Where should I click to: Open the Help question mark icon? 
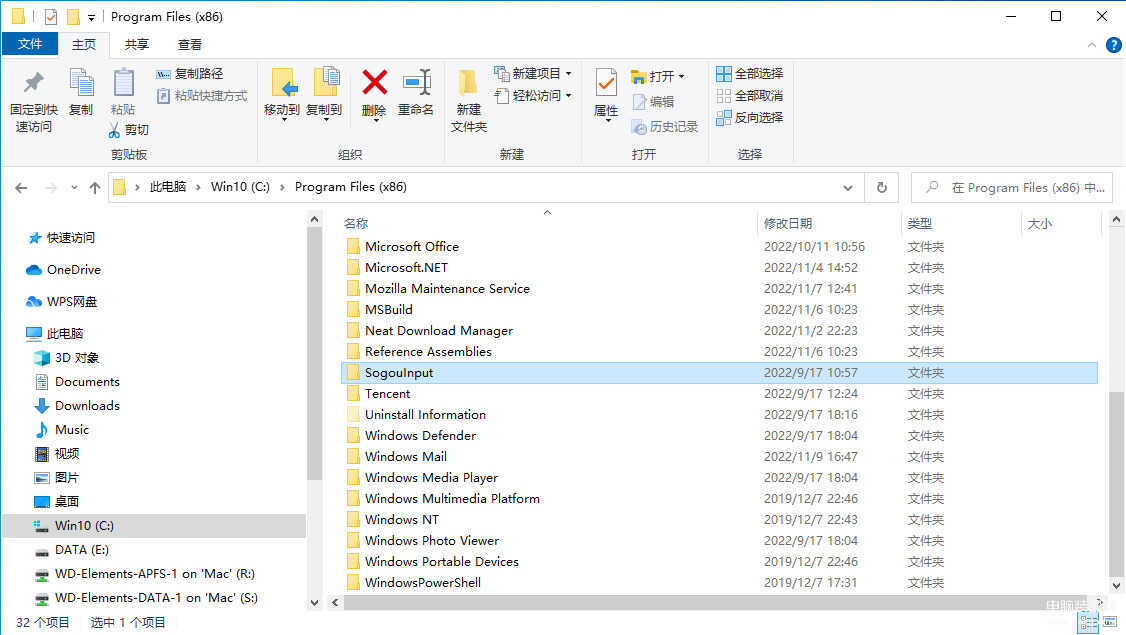1113,45
